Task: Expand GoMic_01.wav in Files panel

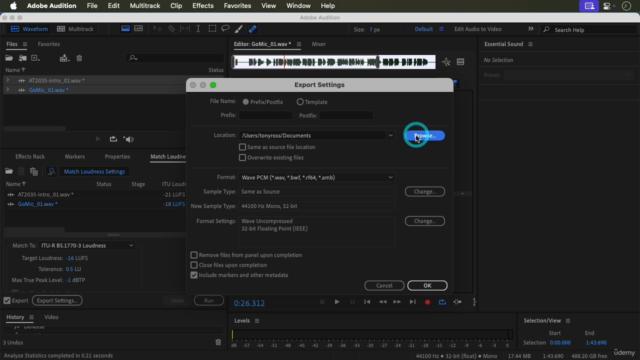Action: pyautogui.click(x=7, y=90)
